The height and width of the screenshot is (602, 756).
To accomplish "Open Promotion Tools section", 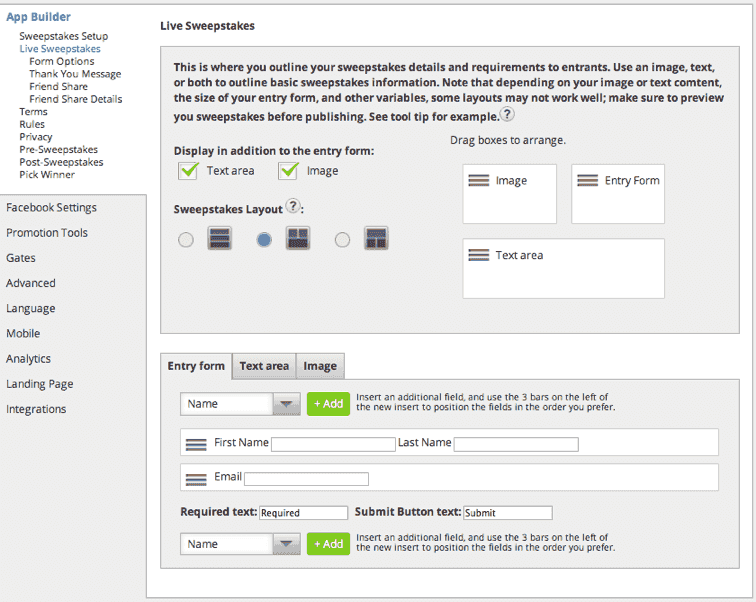I will [x=47, y=233].
